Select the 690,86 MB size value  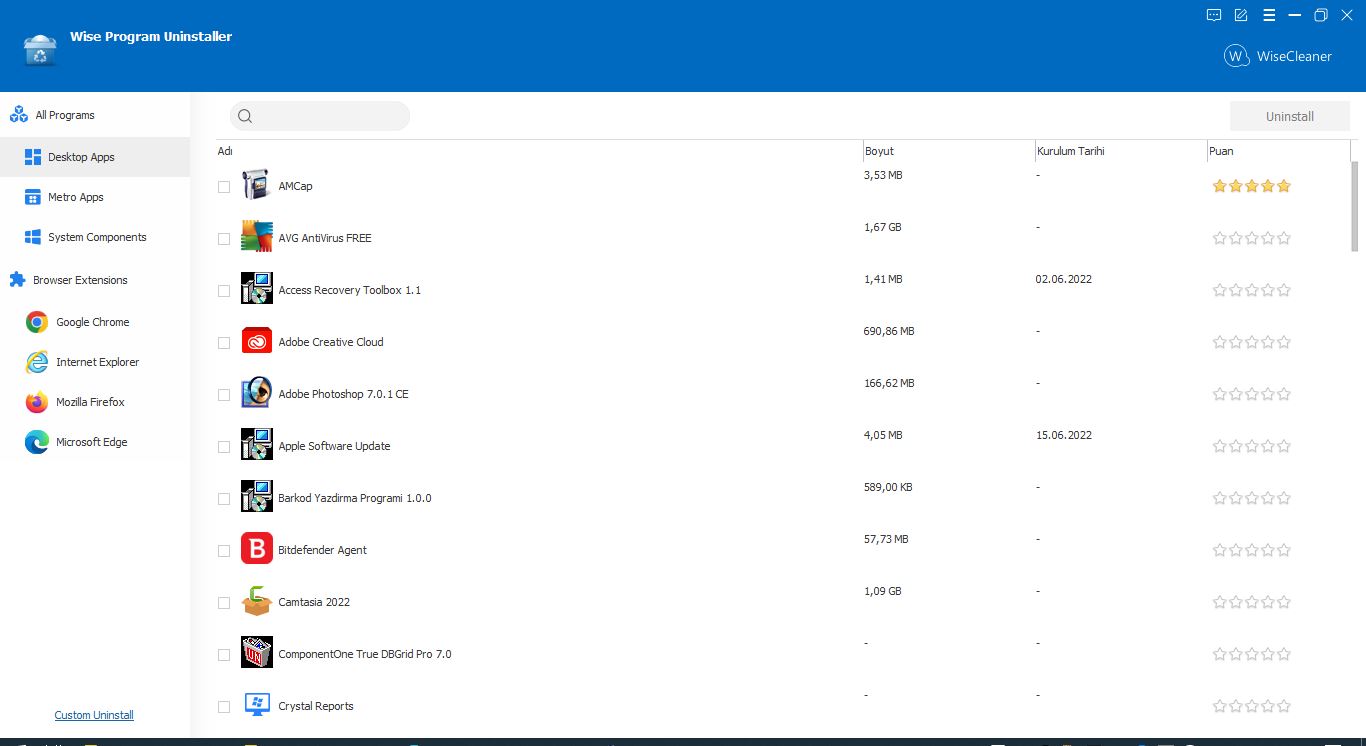(889, 331)
